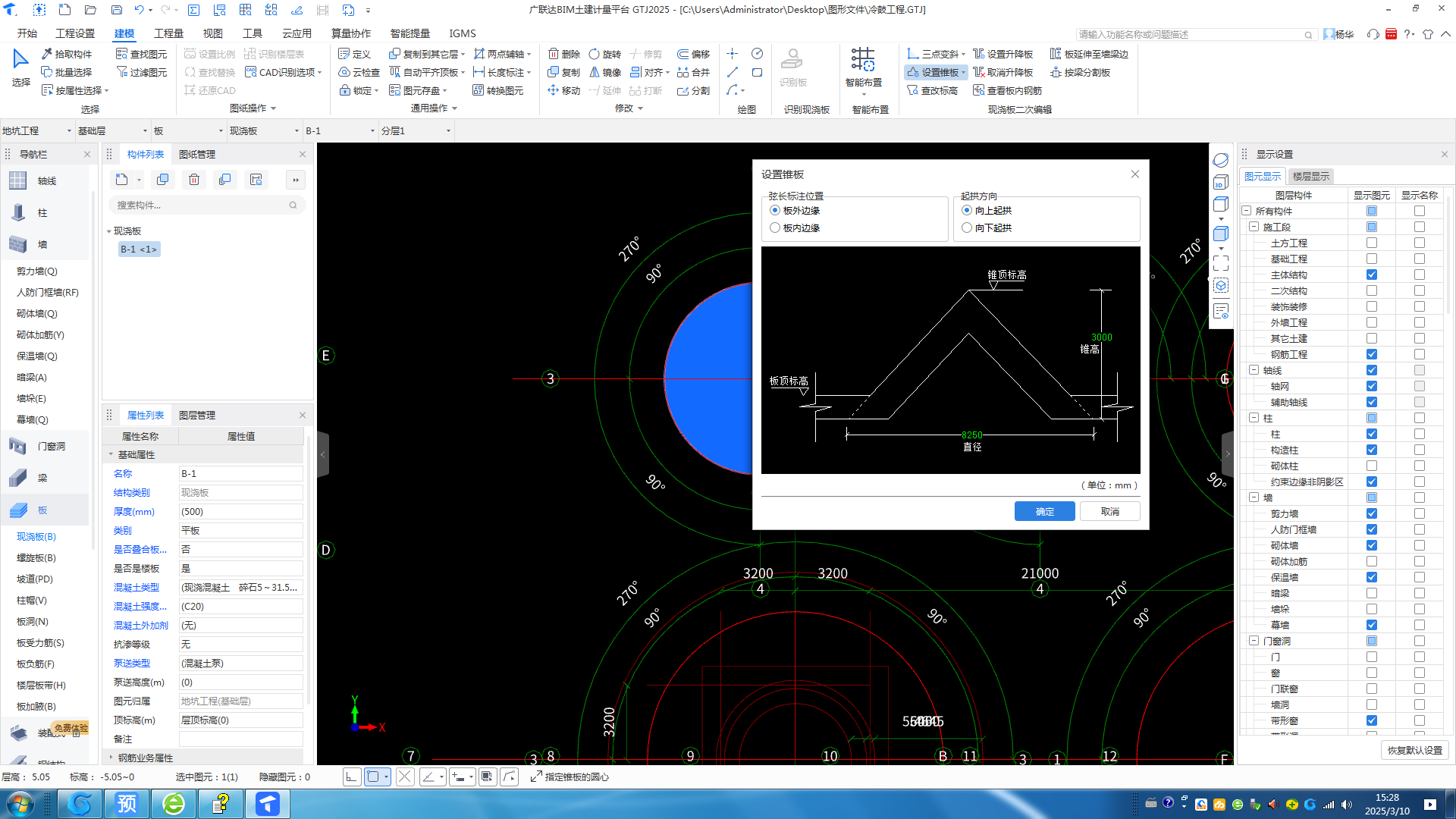Confirm with the 确定 button
This screenshot has height=819, width=1456.
[x=1044, y=512]
